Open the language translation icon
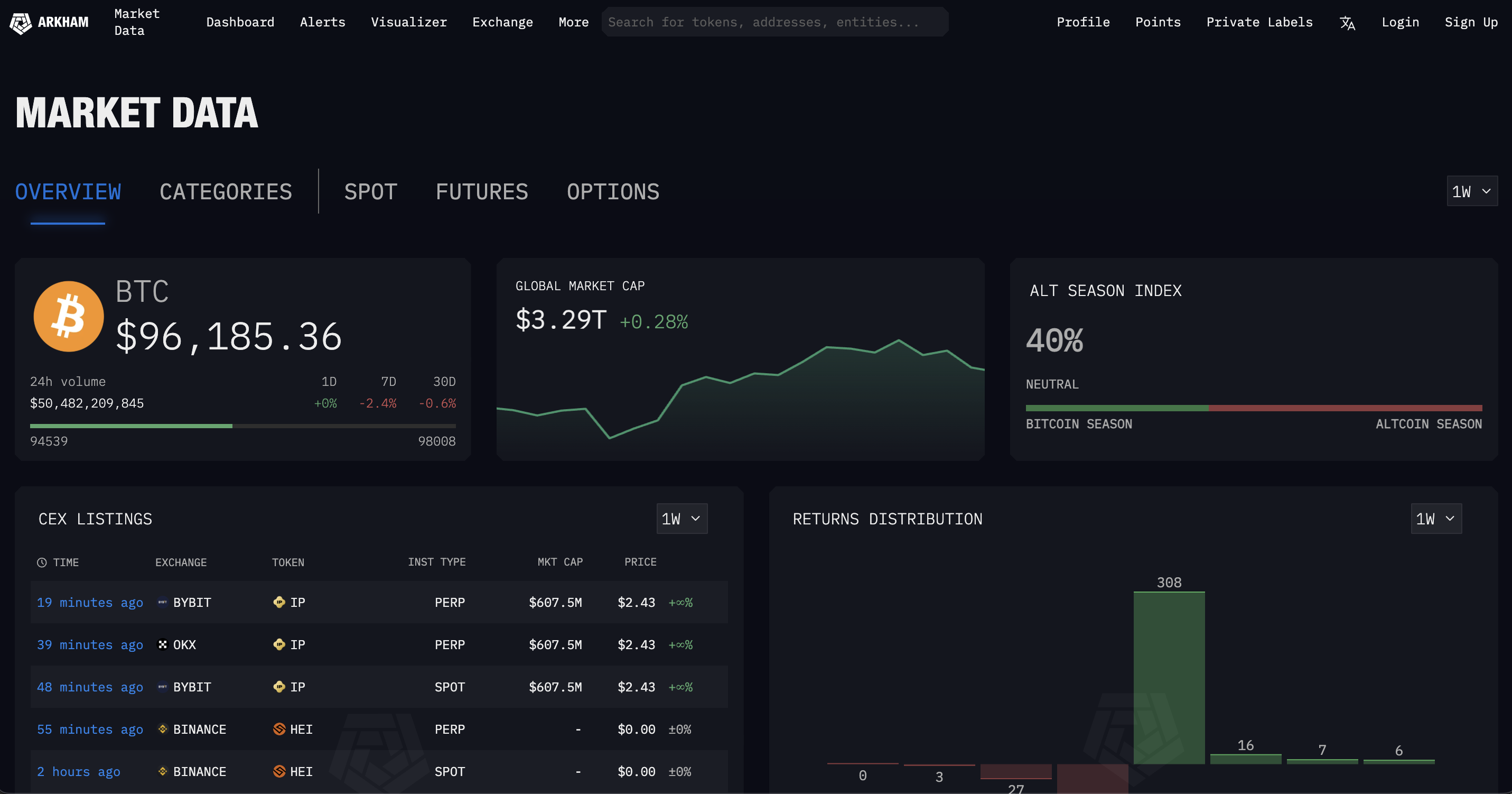Viewport: 1512px width, 794px height. (x=1347, y=23)
